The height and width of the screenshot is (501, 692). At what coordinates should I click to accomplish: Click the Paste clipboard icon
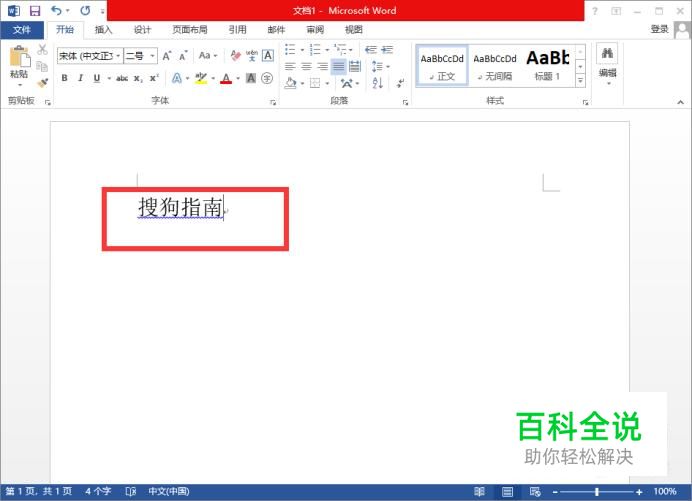click(x=19, y=57)
